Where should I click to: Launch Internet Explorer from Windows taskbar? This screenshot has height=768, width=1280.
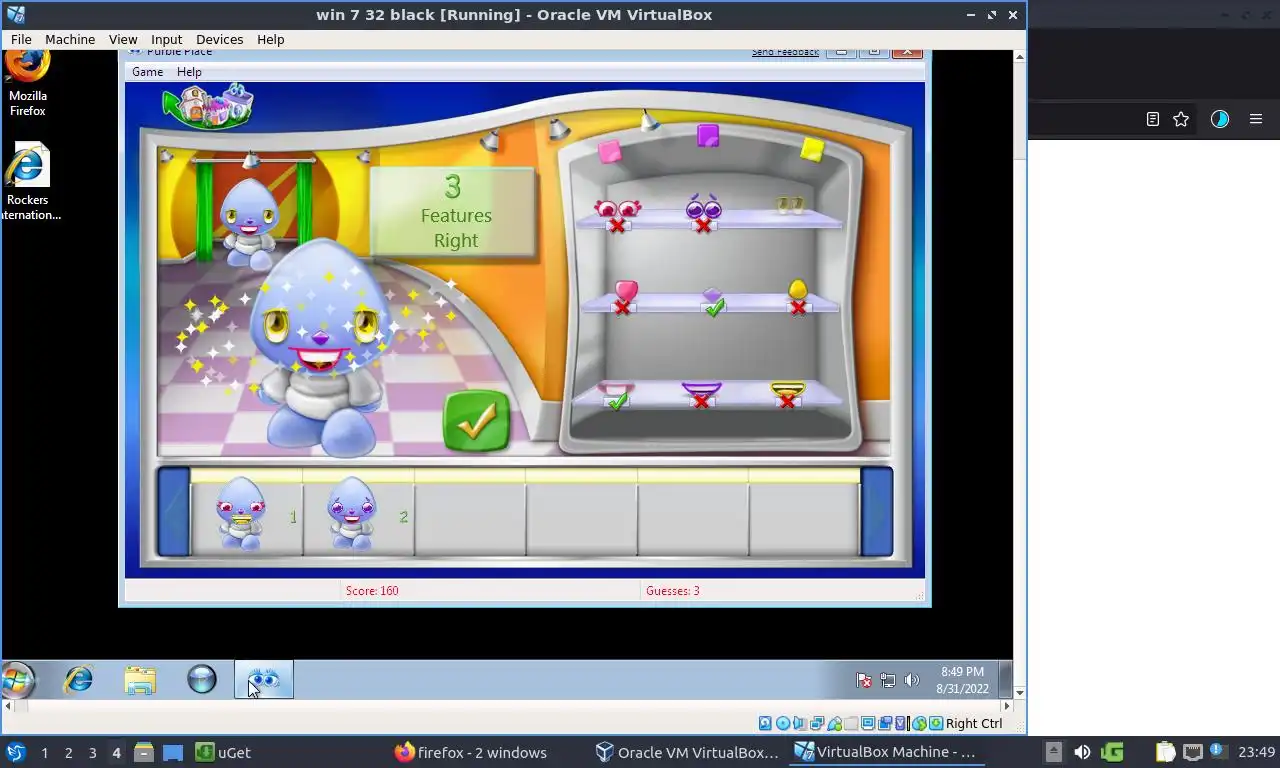pos(78,680)
